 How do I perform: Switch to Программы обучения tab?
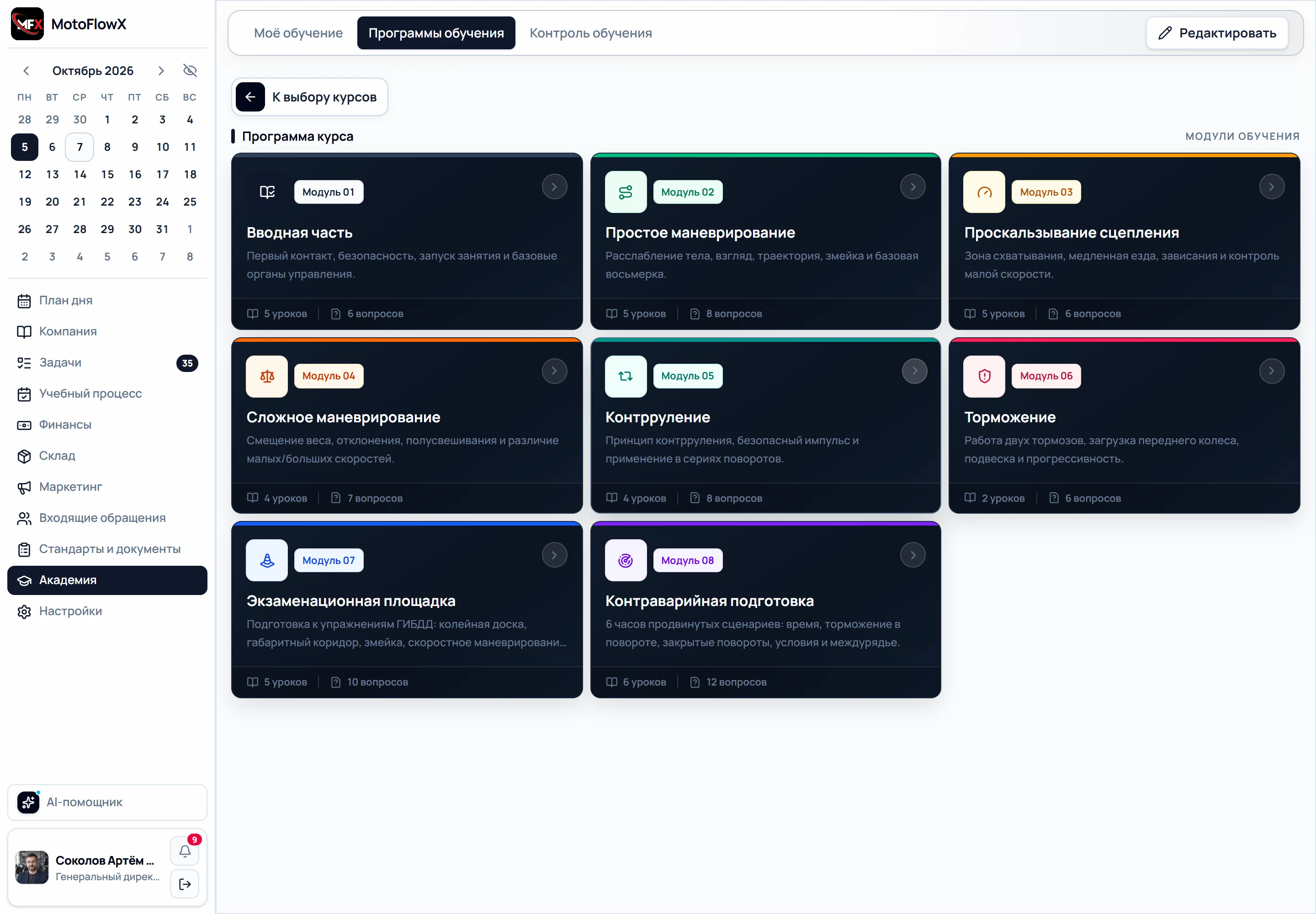point(436,33)
